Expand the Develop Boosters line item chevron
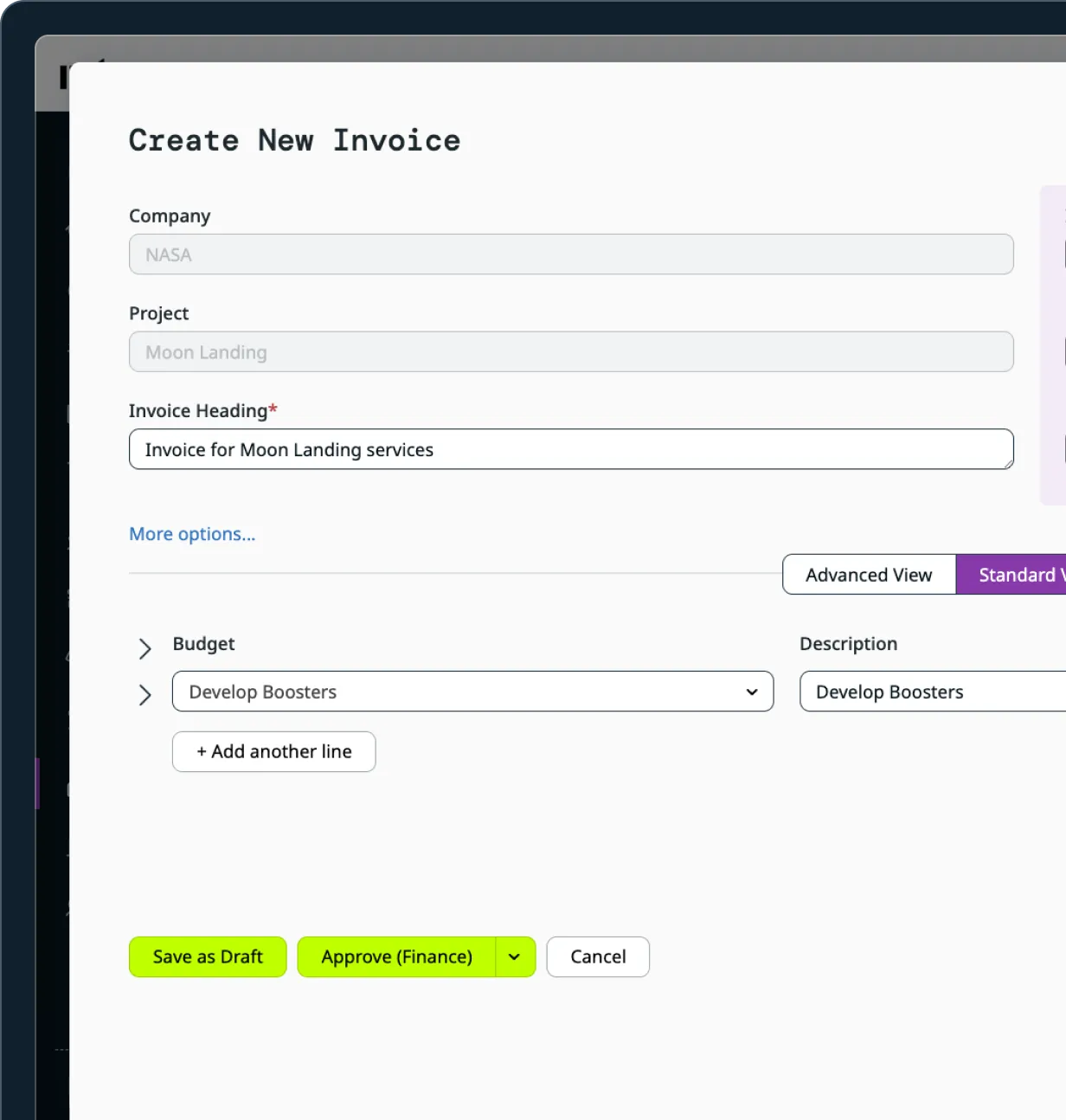Screen dimensions: 1066x1120 tap(144, 694)
